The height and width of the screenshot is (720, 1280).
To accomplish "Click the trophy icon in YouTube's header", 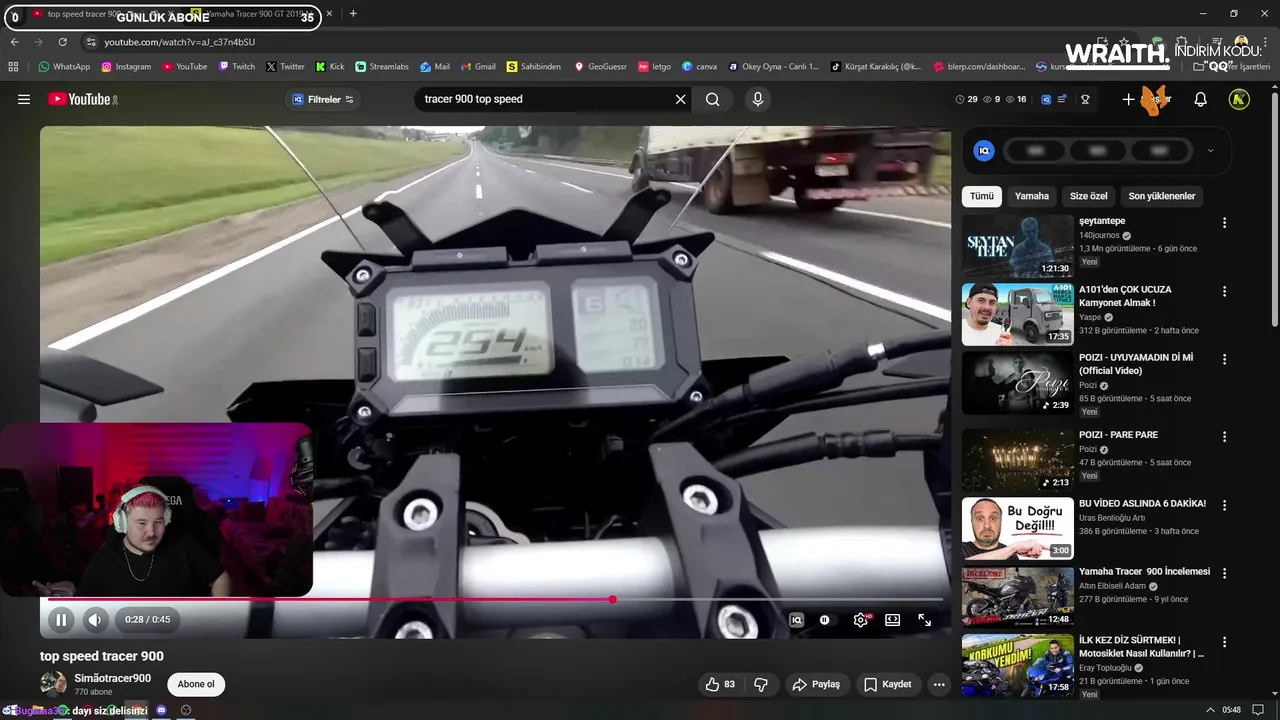I will point(1085,99).
